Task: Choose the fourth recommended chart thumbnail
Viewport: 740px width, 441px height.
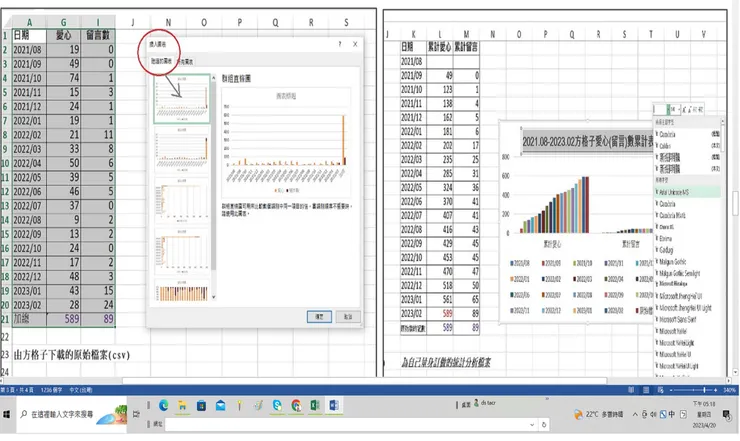Action: 182,252
